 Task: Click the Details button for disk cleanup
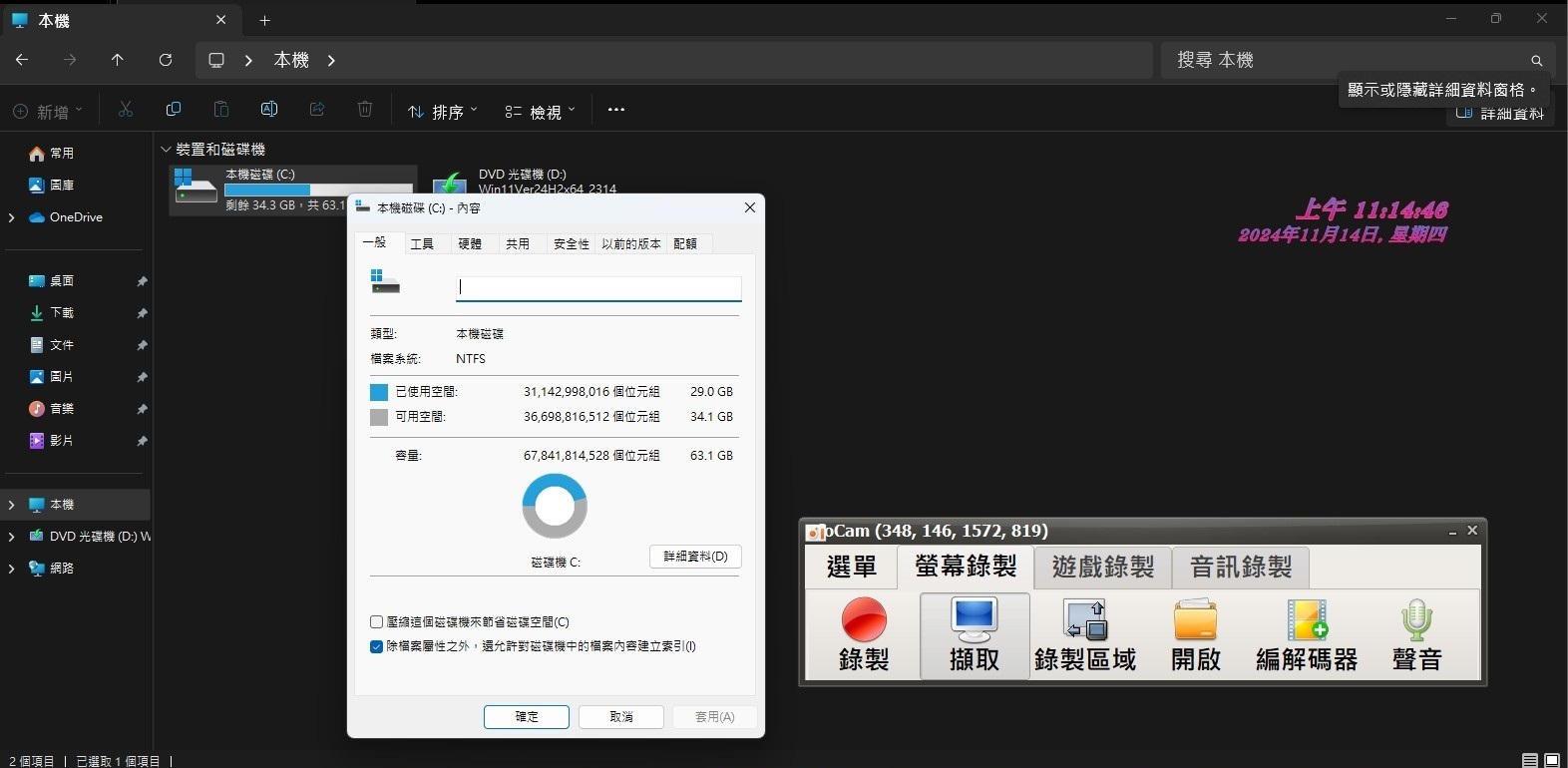(x=695, y=556)
